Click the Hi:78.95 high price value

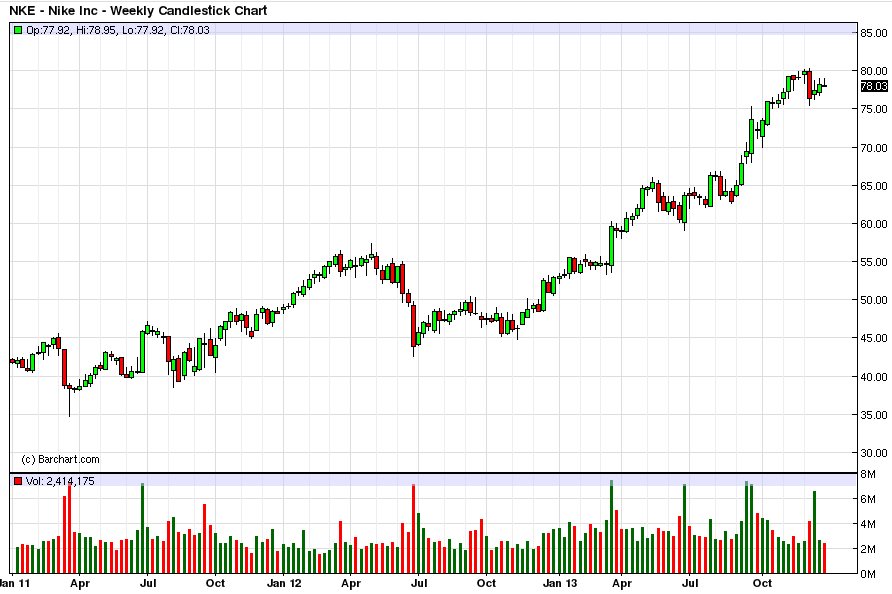(x=96, y=30)
